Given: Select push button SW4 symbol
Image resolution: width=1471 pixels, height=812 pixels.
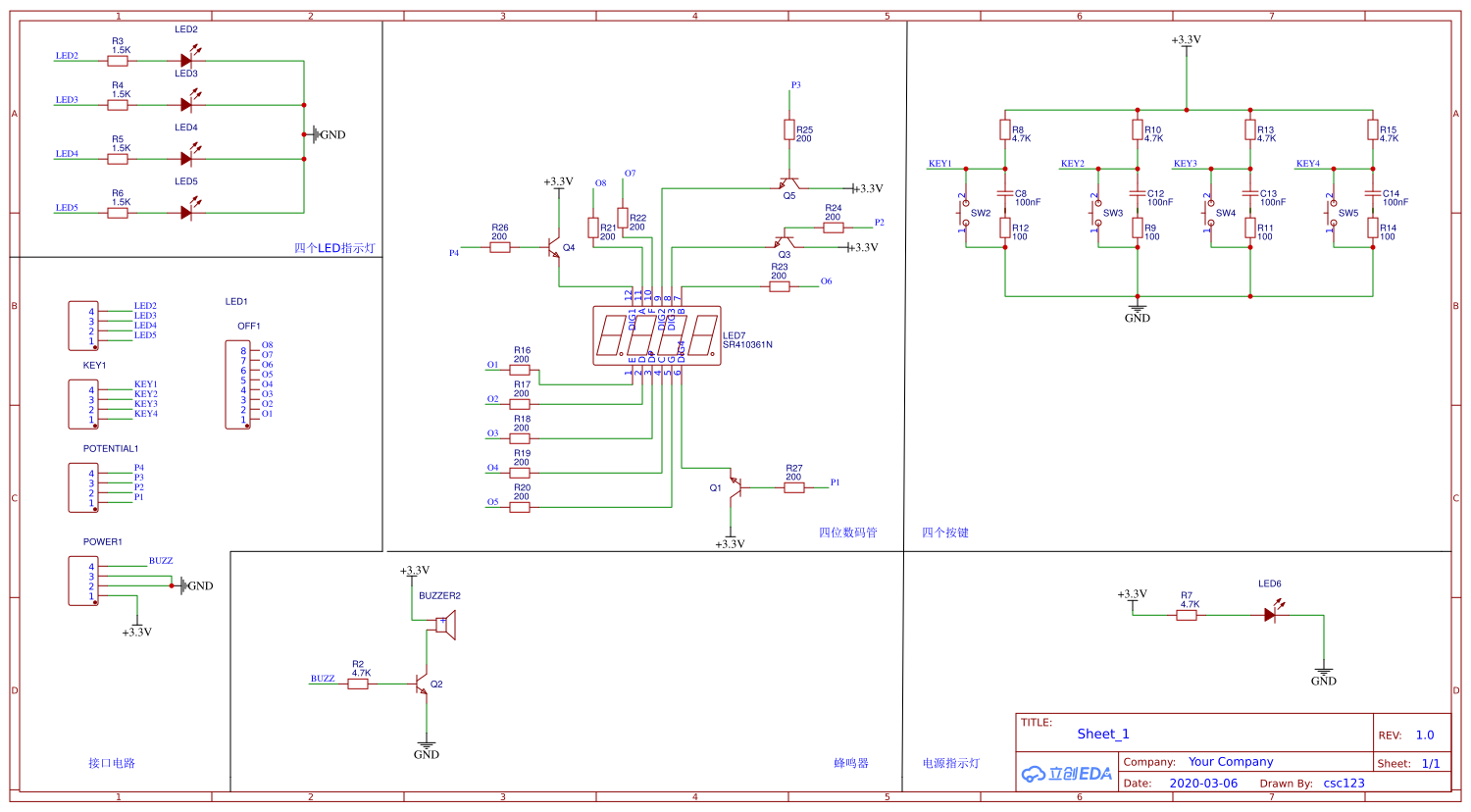Looking at the screenshot, I should (x=1208, y=213).
